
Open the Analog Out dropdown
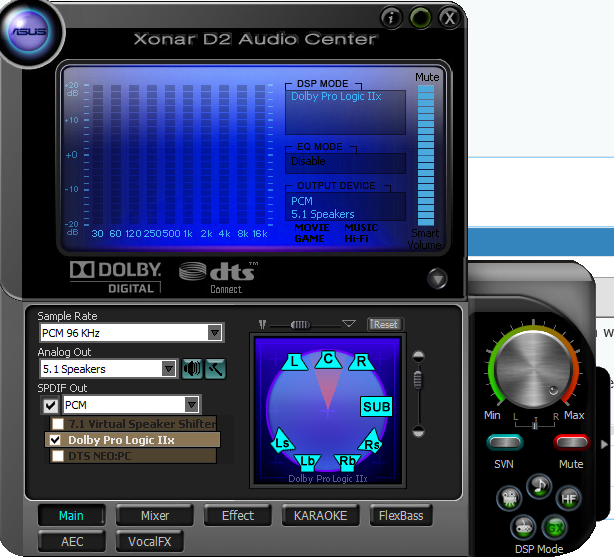169,369
